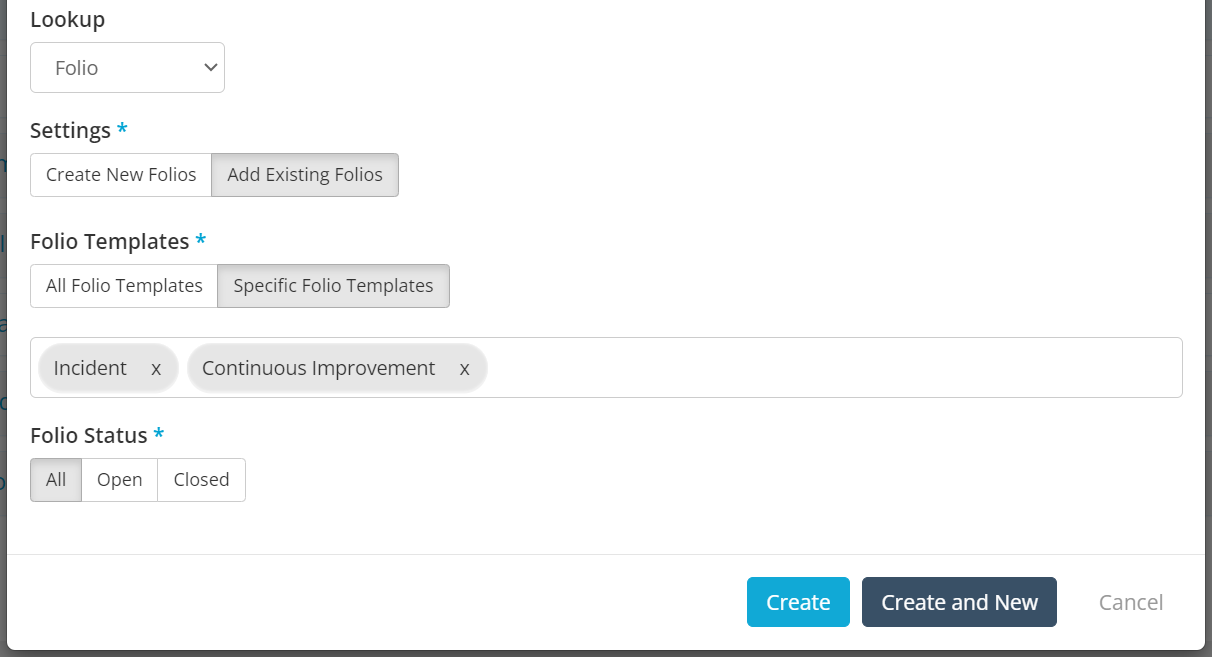Set Folio Status to All

click(56, 480)
